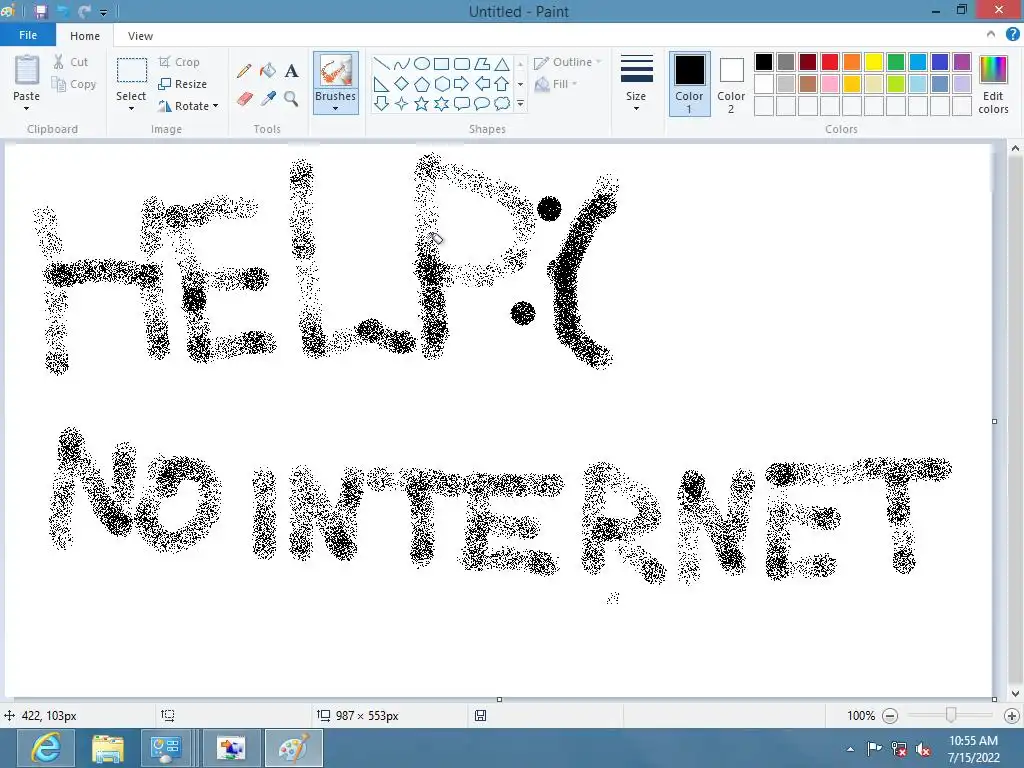This screenshot has height=768, width=1024.
Task: Open File Explorer from taskbar
Action: (x=108, y=748)
